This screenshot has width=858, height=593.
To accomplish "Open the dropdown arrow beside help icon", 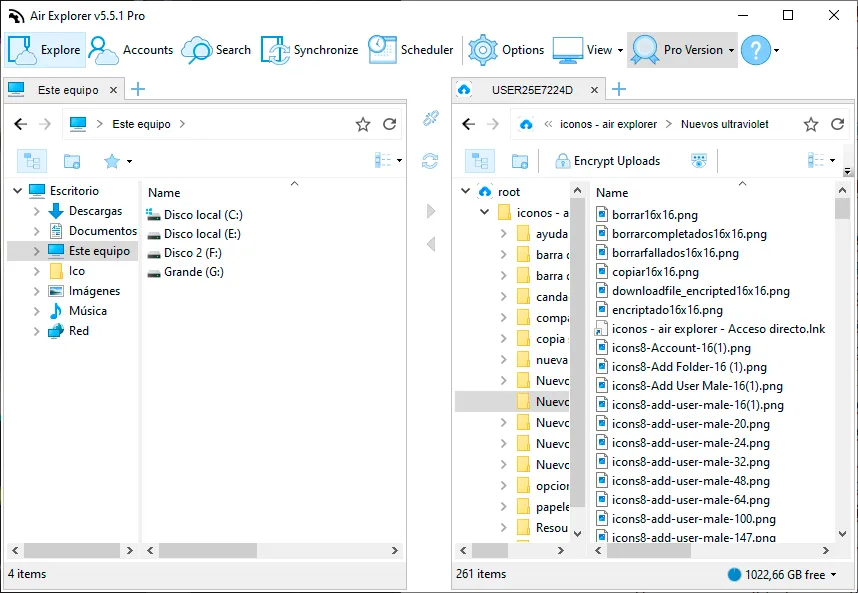I will pyautogui.click(x=776, y=50).
